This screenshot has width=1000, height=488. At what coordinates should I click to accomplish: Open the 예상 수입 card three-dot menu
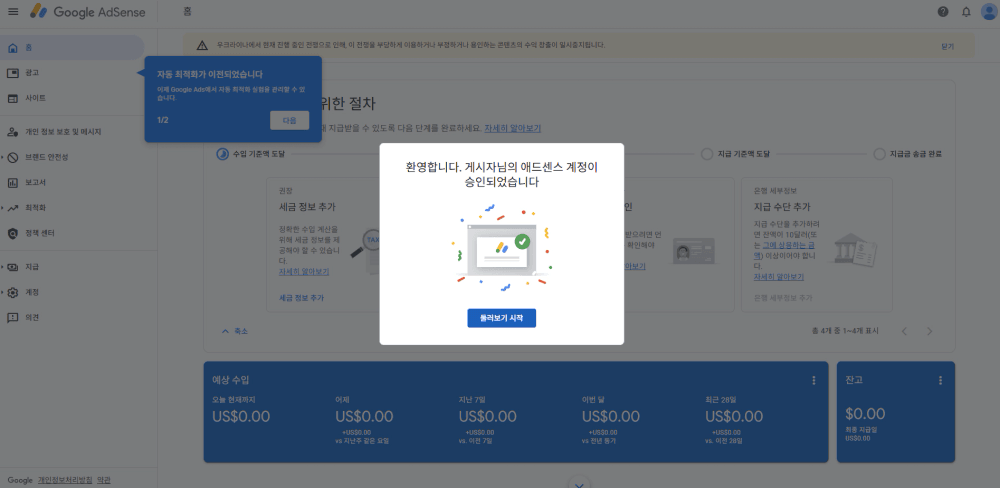[813, 380]
